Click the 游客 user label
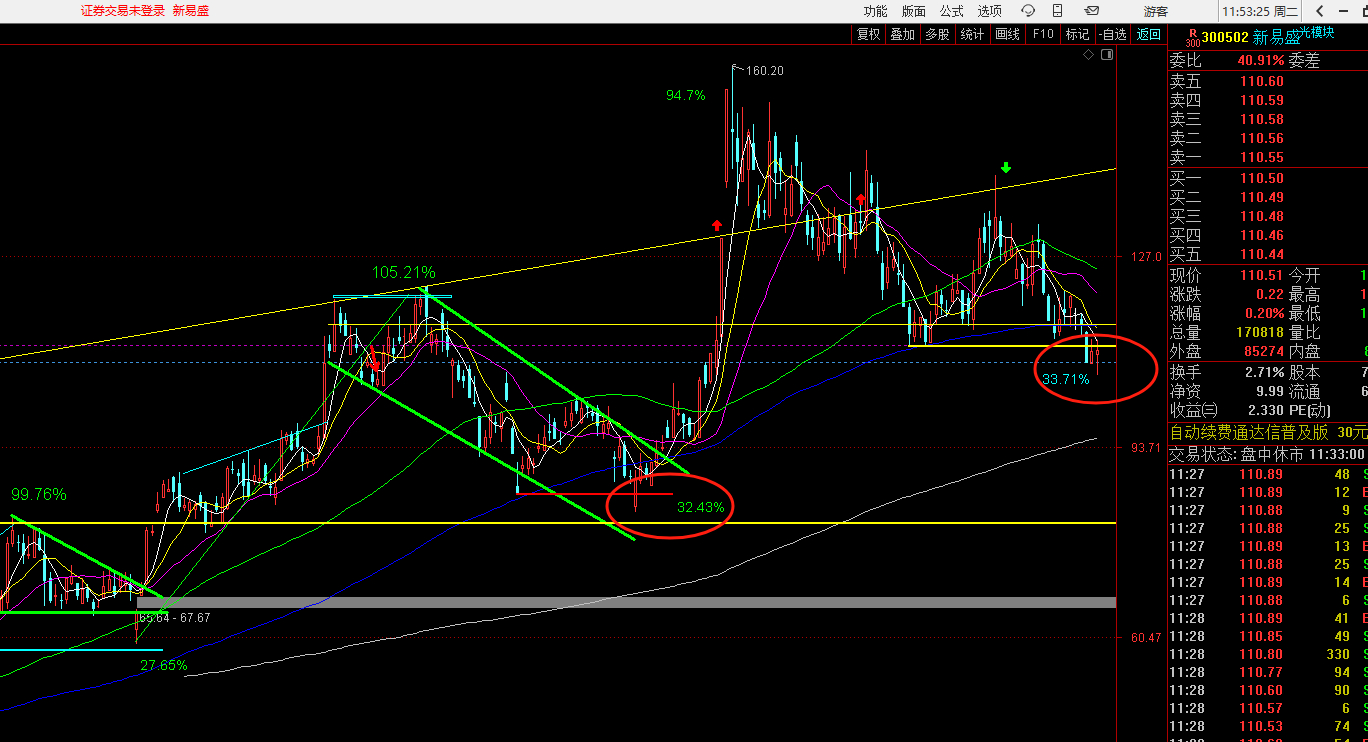The image size is (1368, 742). click(1156, 11)
